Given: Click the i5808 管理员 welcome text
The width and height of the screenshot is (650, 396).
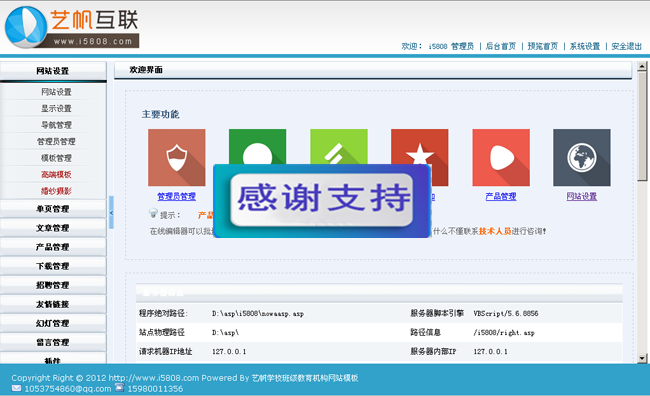Looking at the screenshot, I should 451,46.
